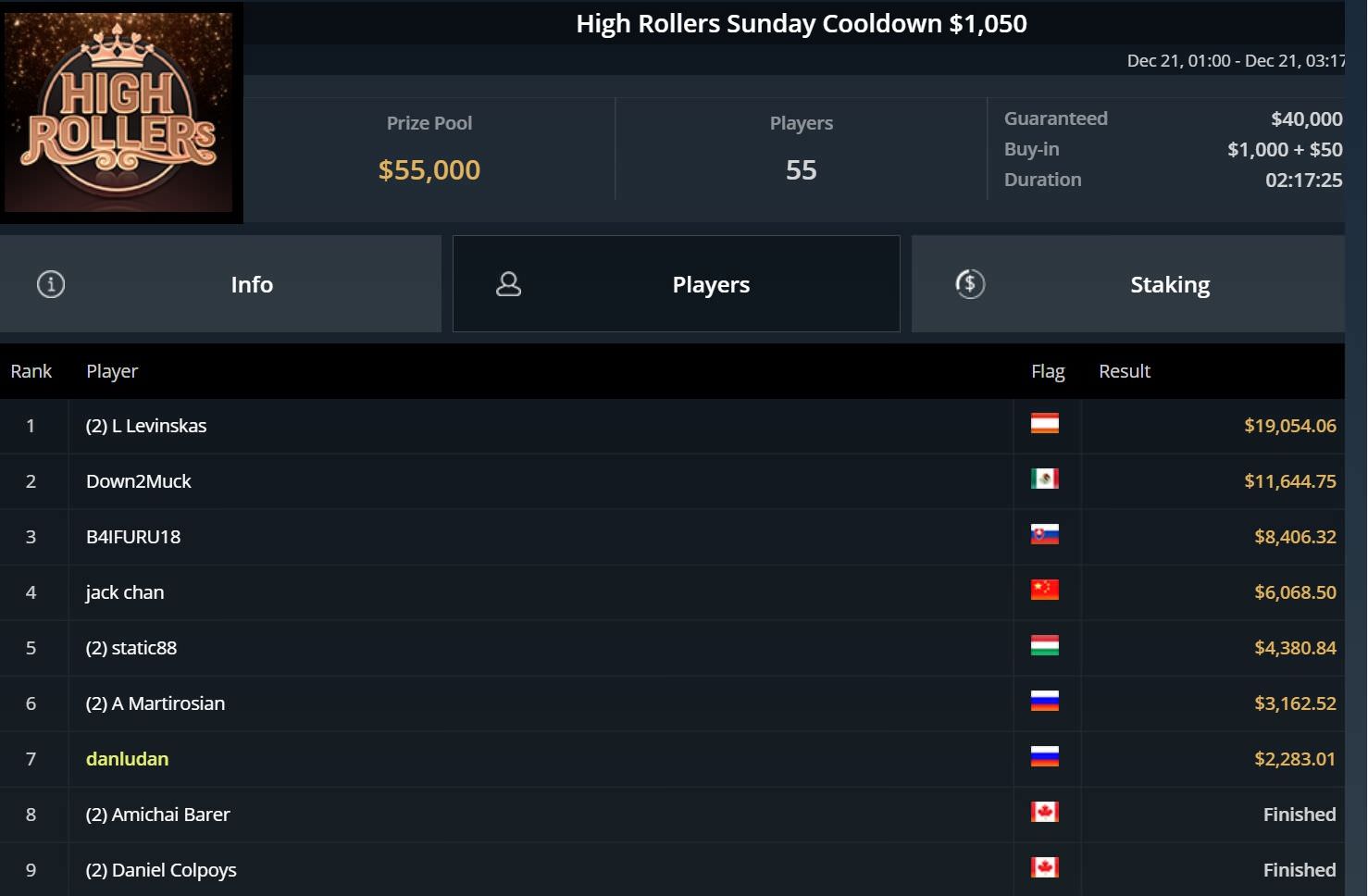Click the Hungary flag beside static88
The image size is (1368, 896).
1045,646
